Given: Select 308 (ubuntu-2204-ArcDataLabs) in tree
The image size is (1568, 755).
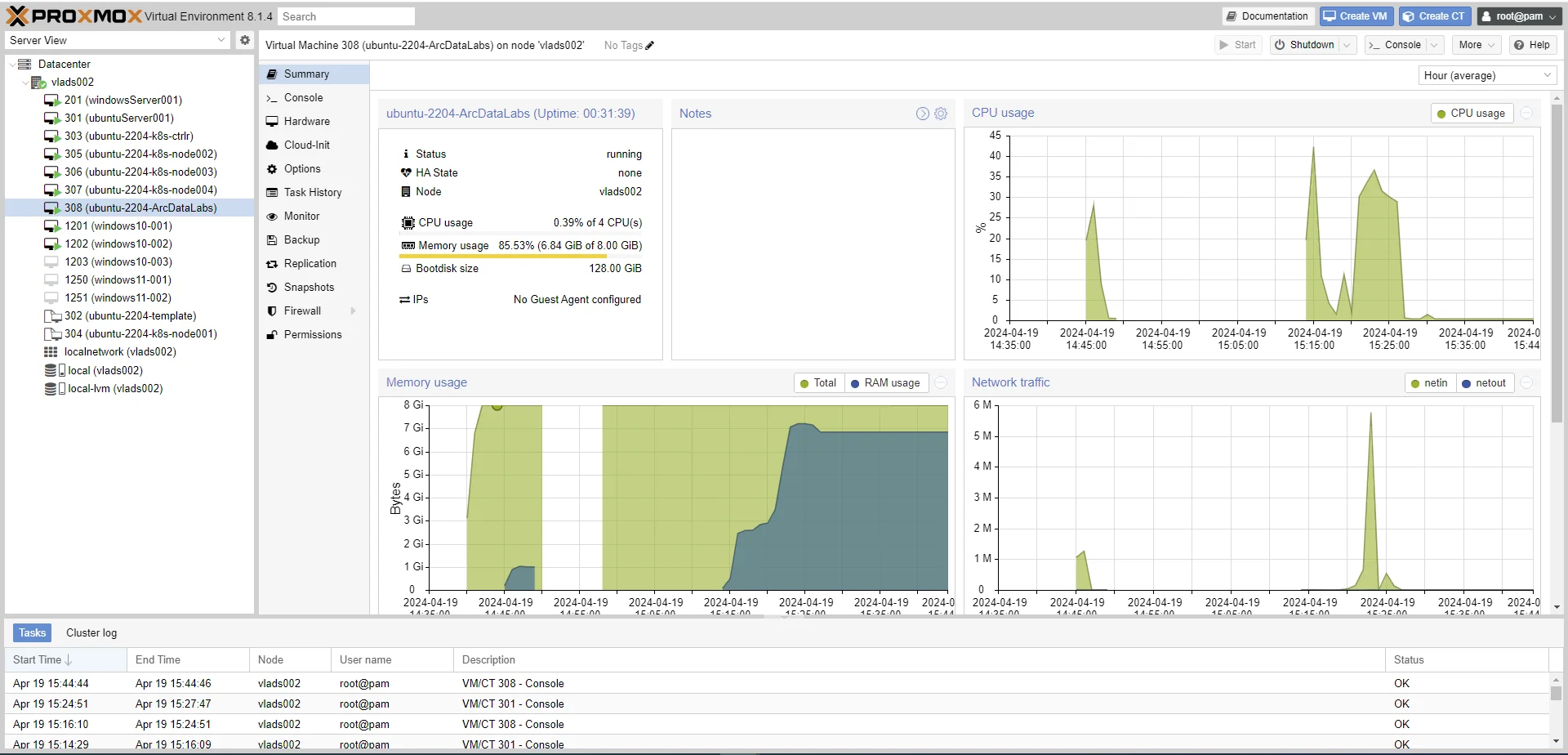Looking at the screenshot, I should pos(131,208).
